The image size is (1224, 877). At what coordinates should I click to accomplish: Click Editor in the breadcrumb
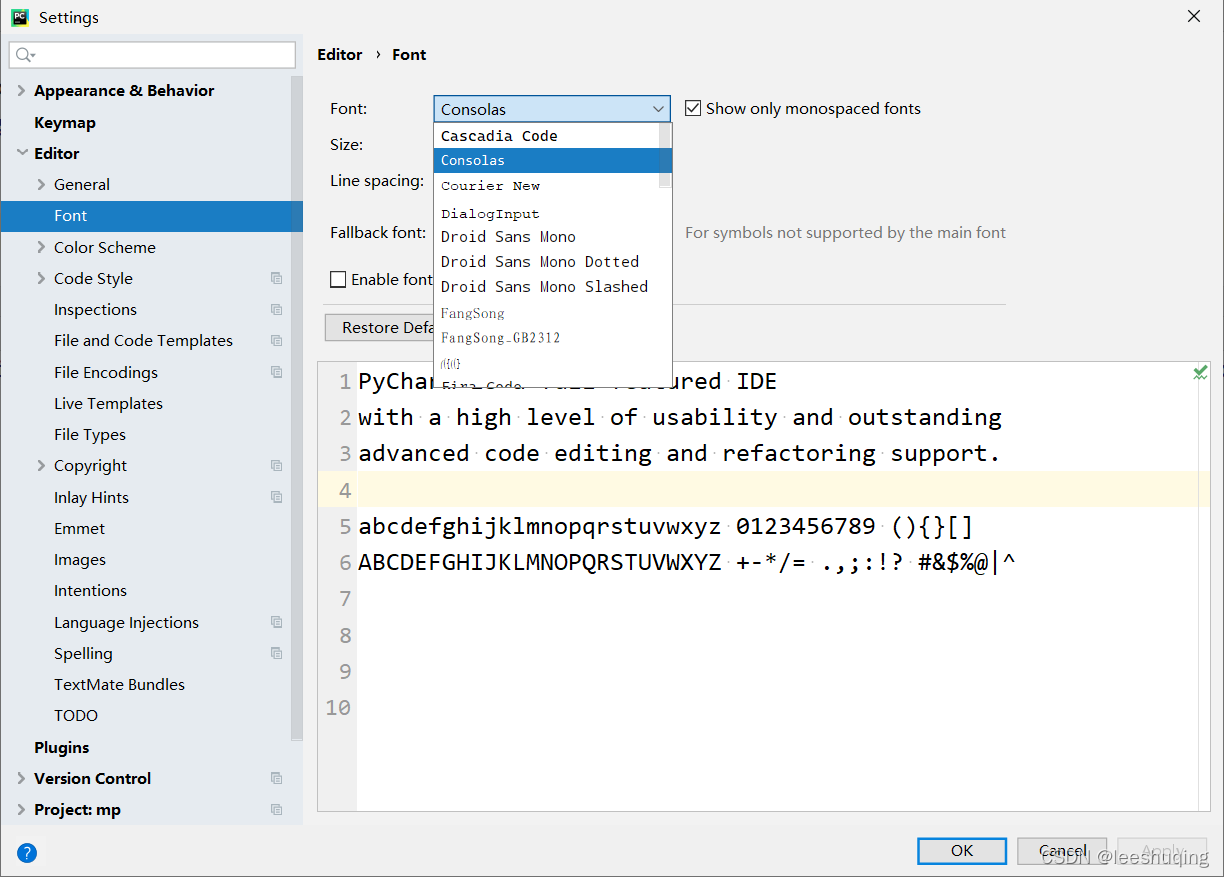coord(340,54)
